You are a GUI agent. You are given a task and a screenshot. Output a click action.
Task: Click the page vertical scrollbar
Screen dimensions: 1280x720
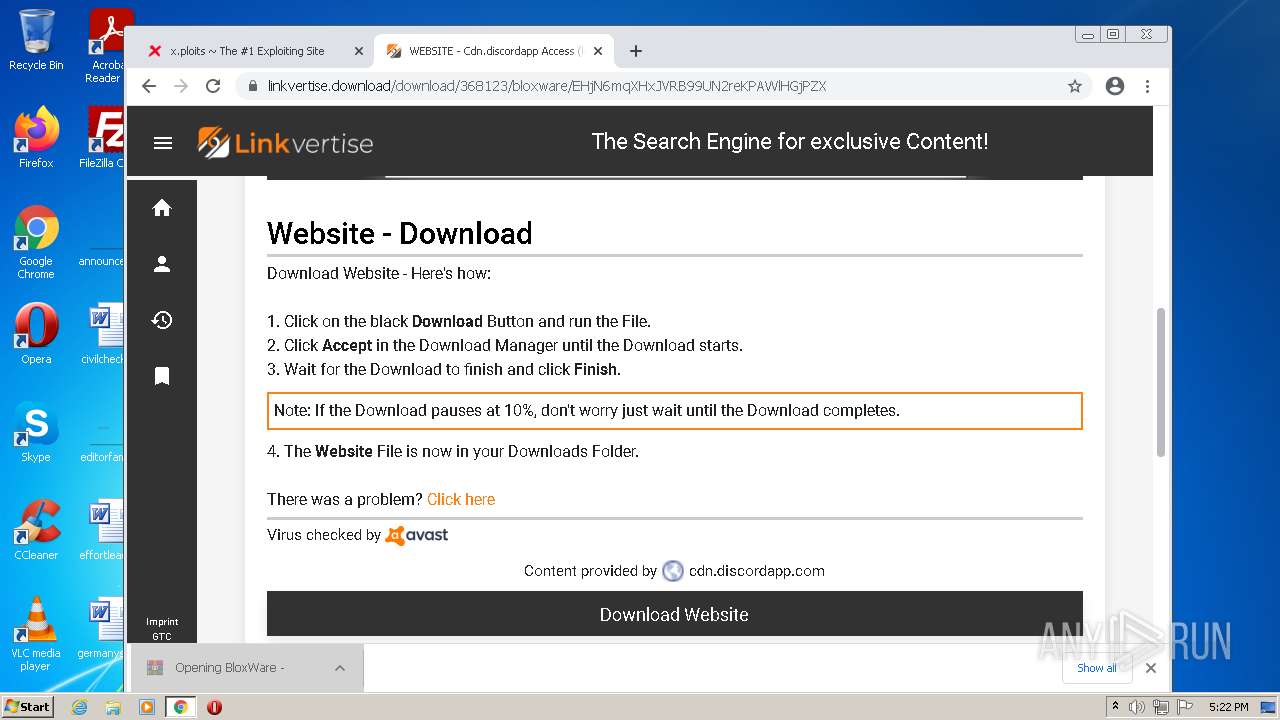click(x=1161, y=382)
